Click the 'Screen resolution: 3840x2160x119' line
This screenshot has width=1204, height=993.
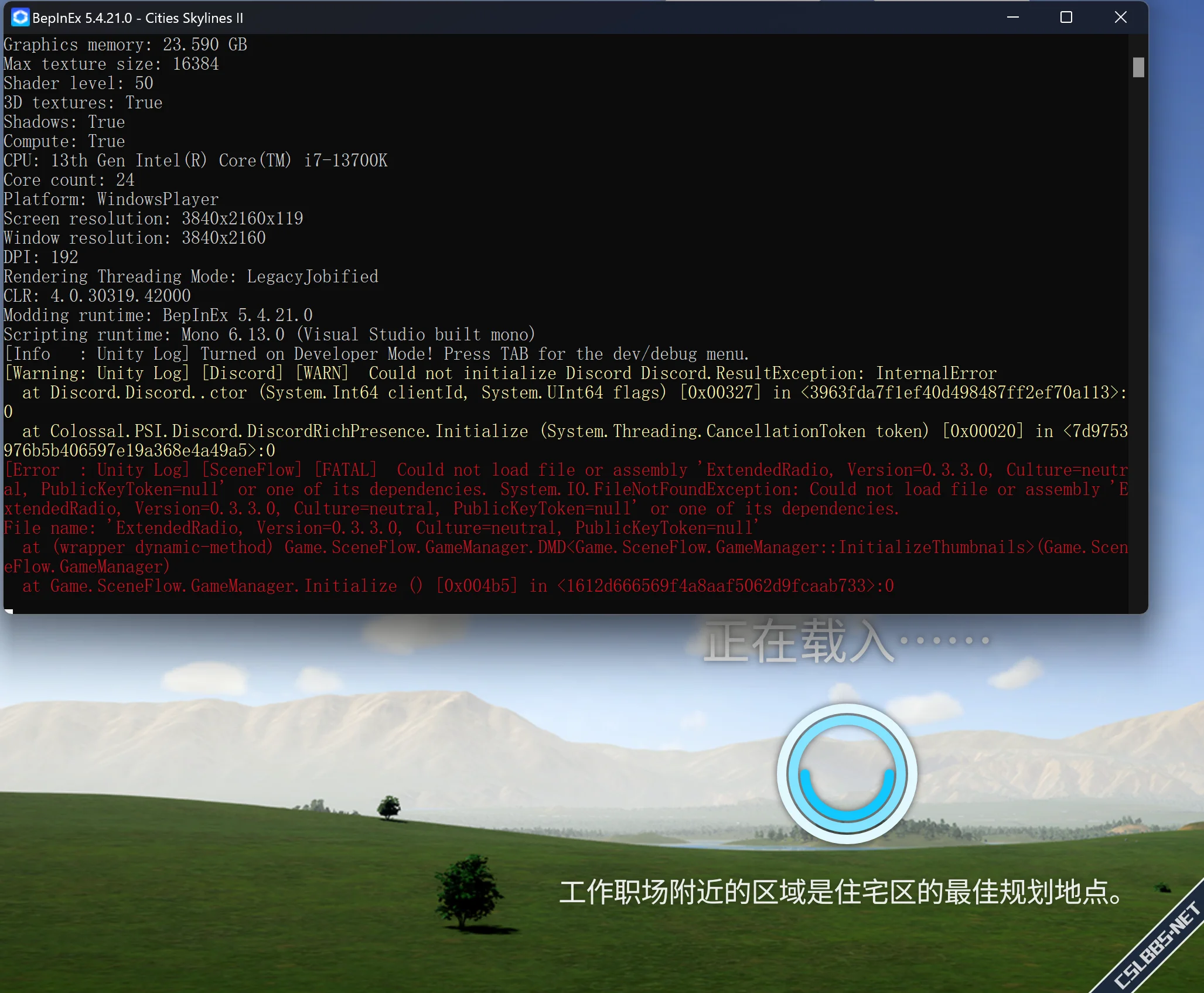click(154, 219)
